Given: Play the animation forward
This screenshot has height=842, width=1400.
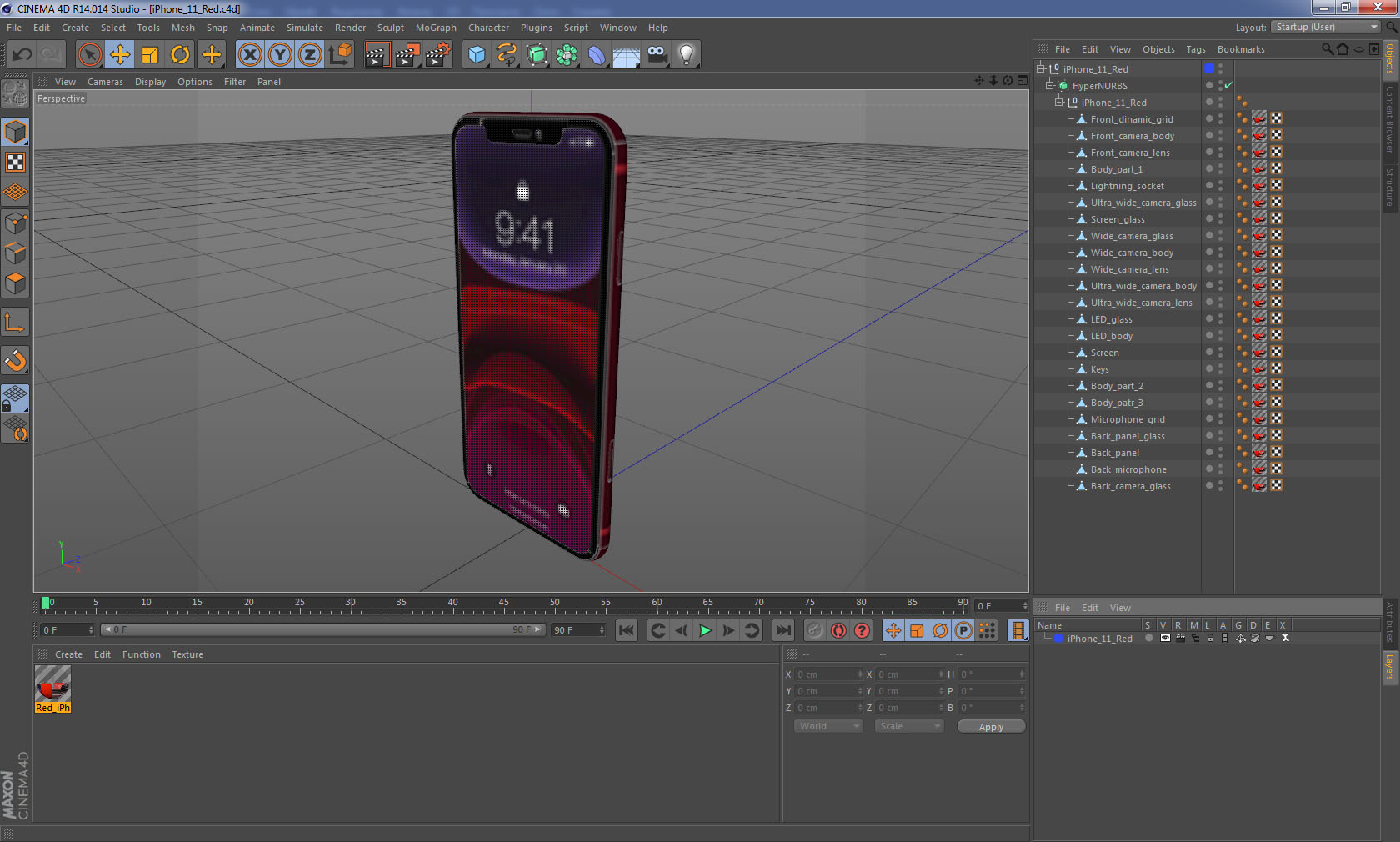Looking at the screenshot, I should (705, 630).
